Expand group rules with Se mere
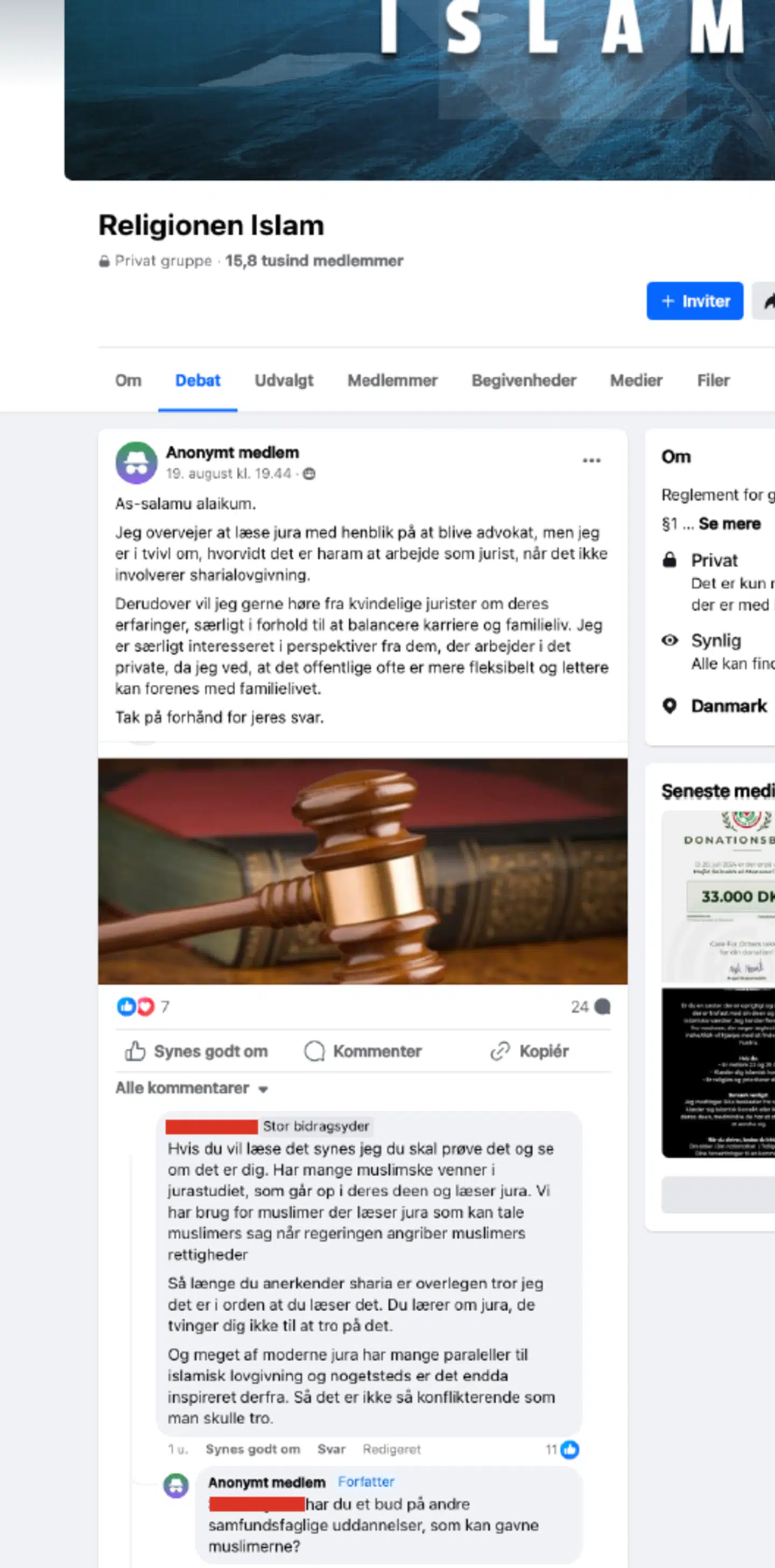Image resolution: width=775 pixels, height=1568 pixels. tap(729, 524)
